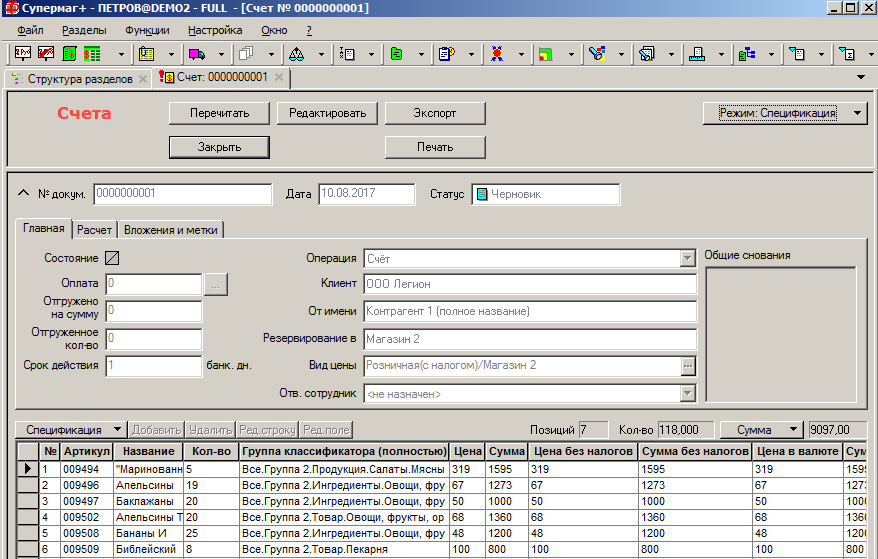Switch to the Структура разделов document tab
Screen dimensions: 878x559
pyautogui.click(x=80, y=79)
